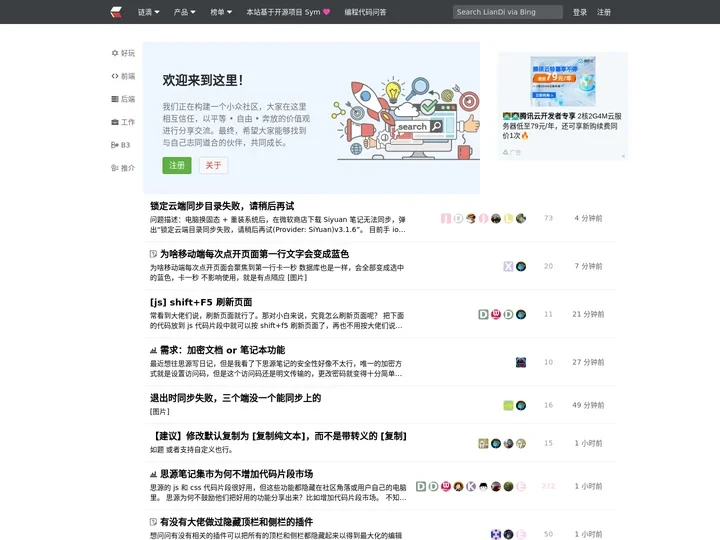Click the first avatar in 有没有大佬 row
The image size is (720, 540).
(496, 534)
